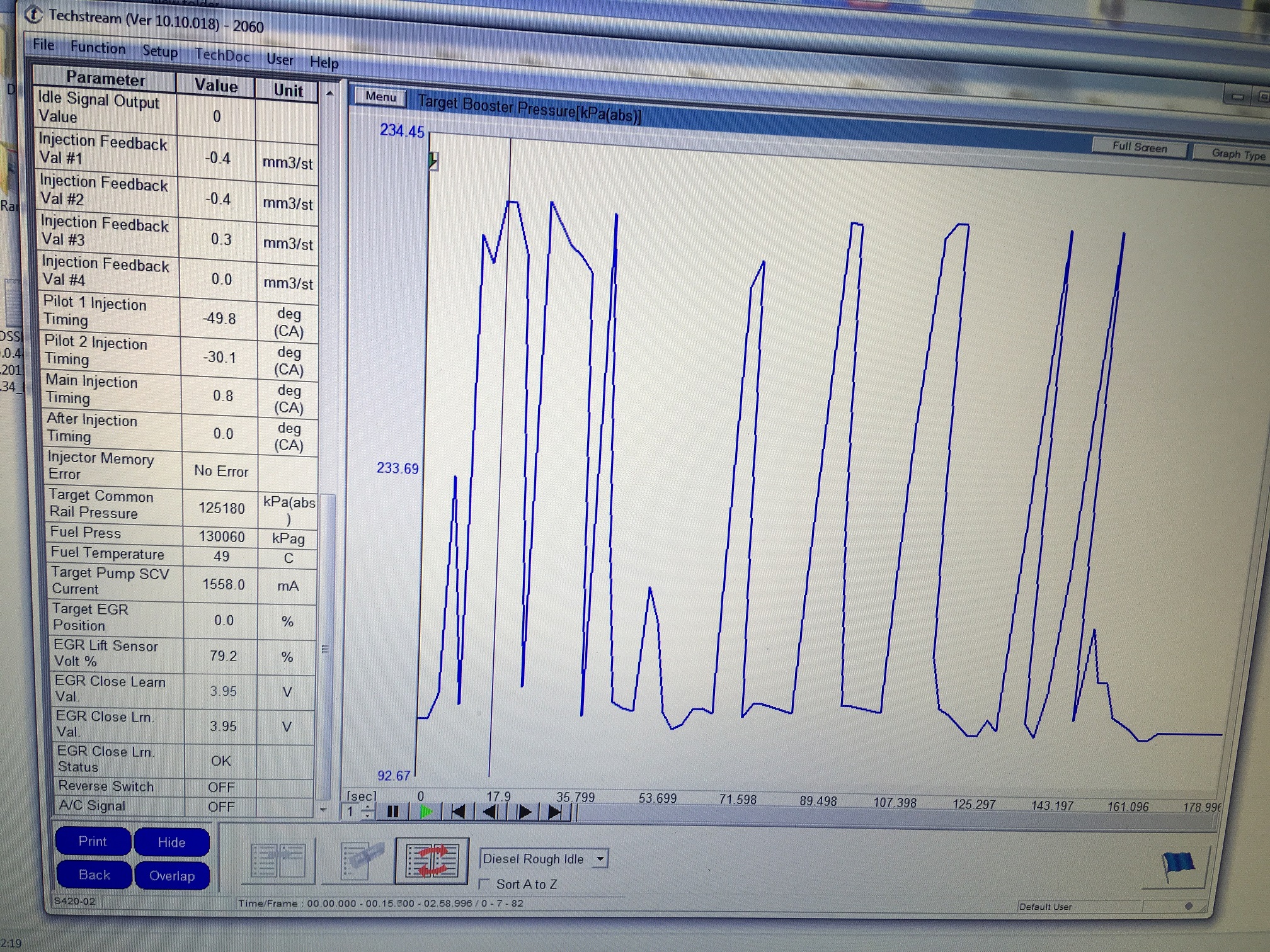This screenshot has width=1270, height=952.
Task: Step forward one frame
Action: (x=523, y=812)
